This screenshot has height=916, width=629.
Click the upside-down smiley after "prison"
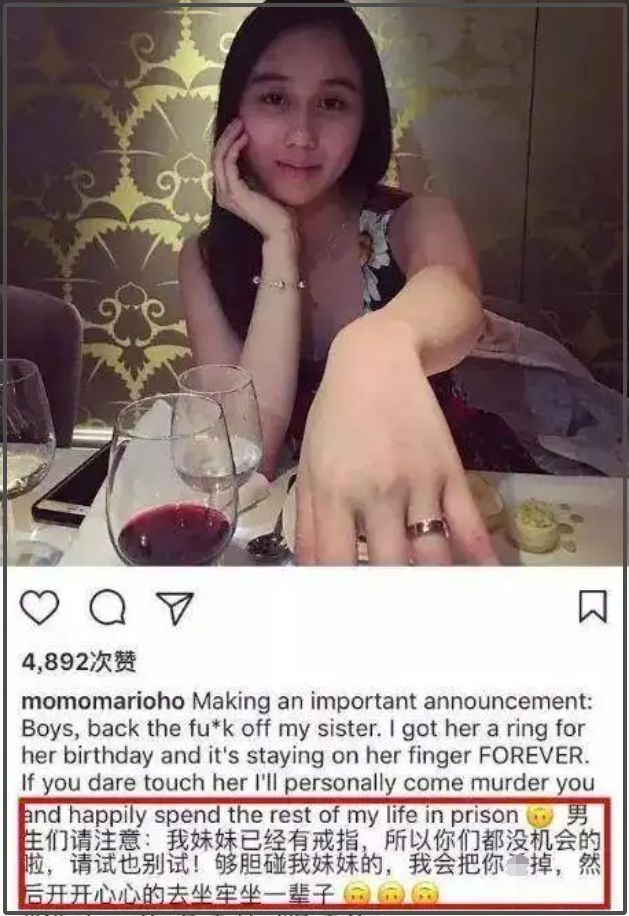click(540, 816)
